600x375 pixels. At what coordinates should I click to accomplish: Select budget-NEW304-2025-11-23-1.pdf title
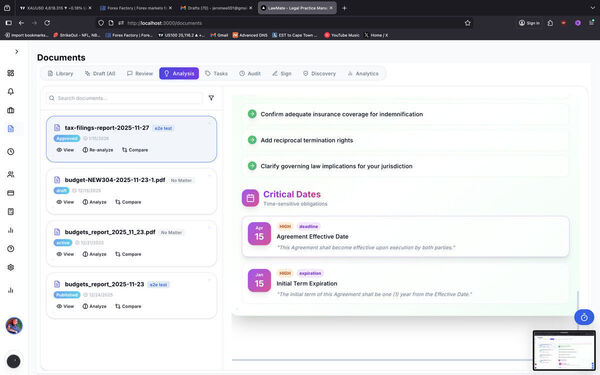115,180
